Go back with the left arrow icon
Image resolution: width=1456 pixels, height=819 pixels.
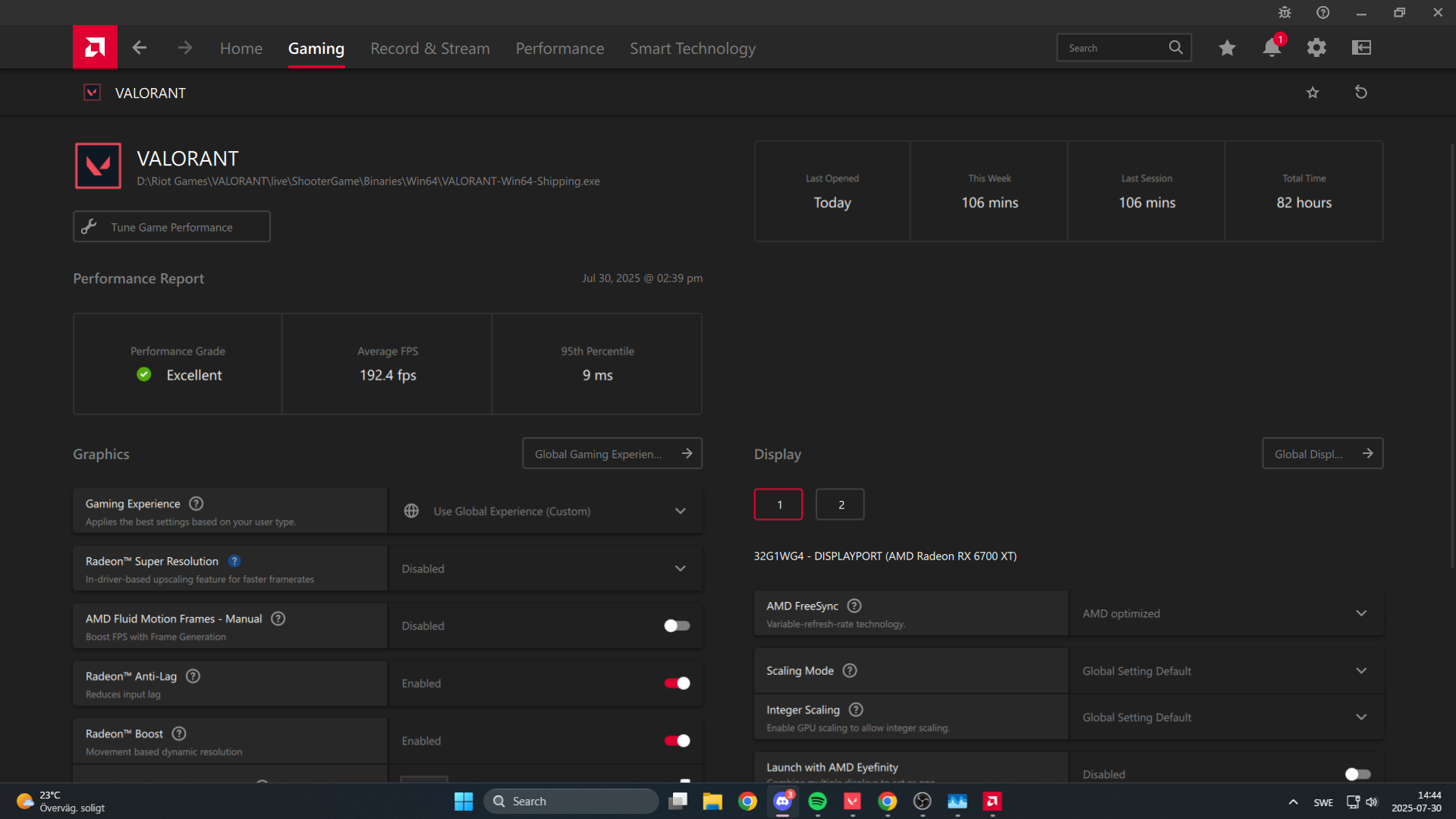click(x=140, y=48)
